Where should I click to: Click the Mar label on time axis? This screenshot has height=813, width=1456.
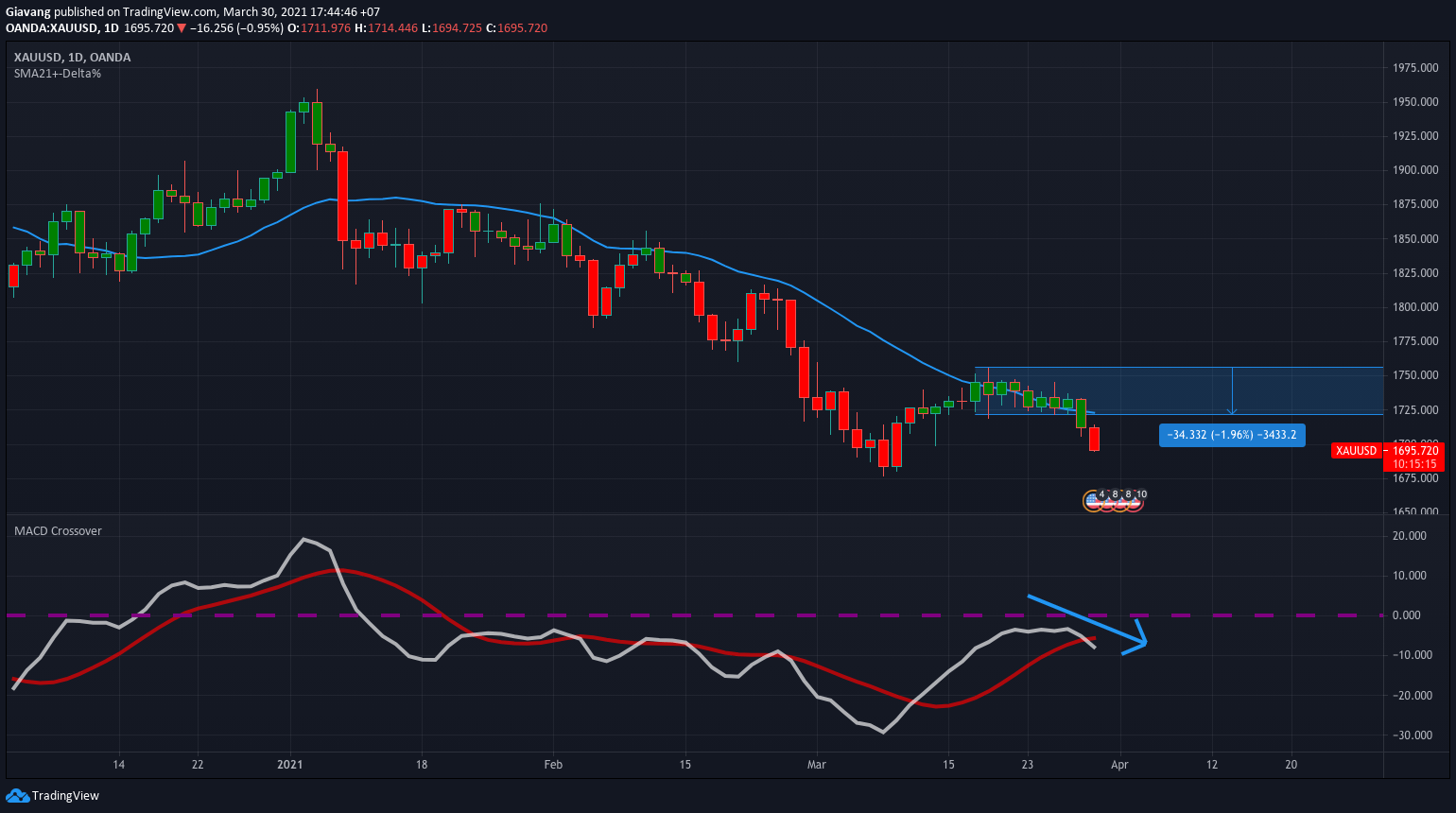(x=817, y=765)
